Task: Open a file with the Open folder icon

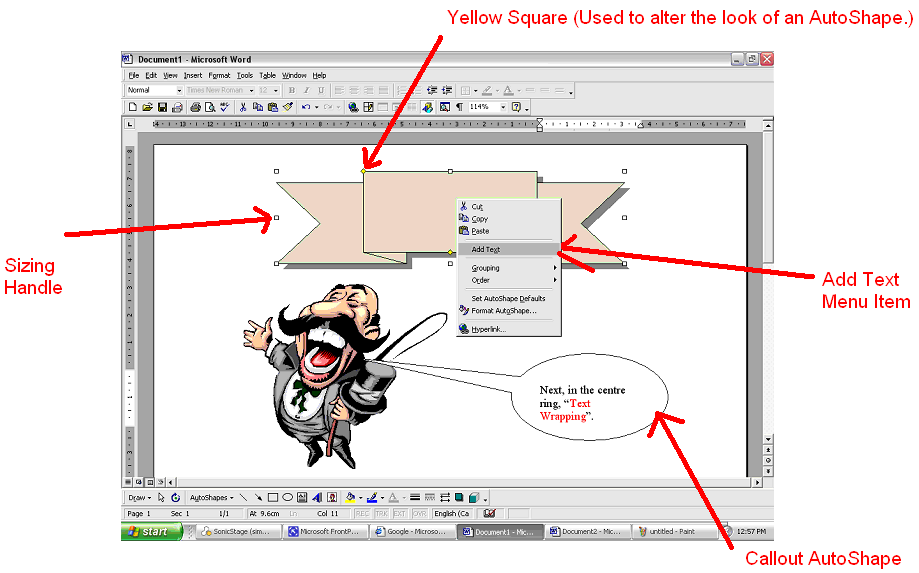Action: pyautogui.click(x=147, y=107)
